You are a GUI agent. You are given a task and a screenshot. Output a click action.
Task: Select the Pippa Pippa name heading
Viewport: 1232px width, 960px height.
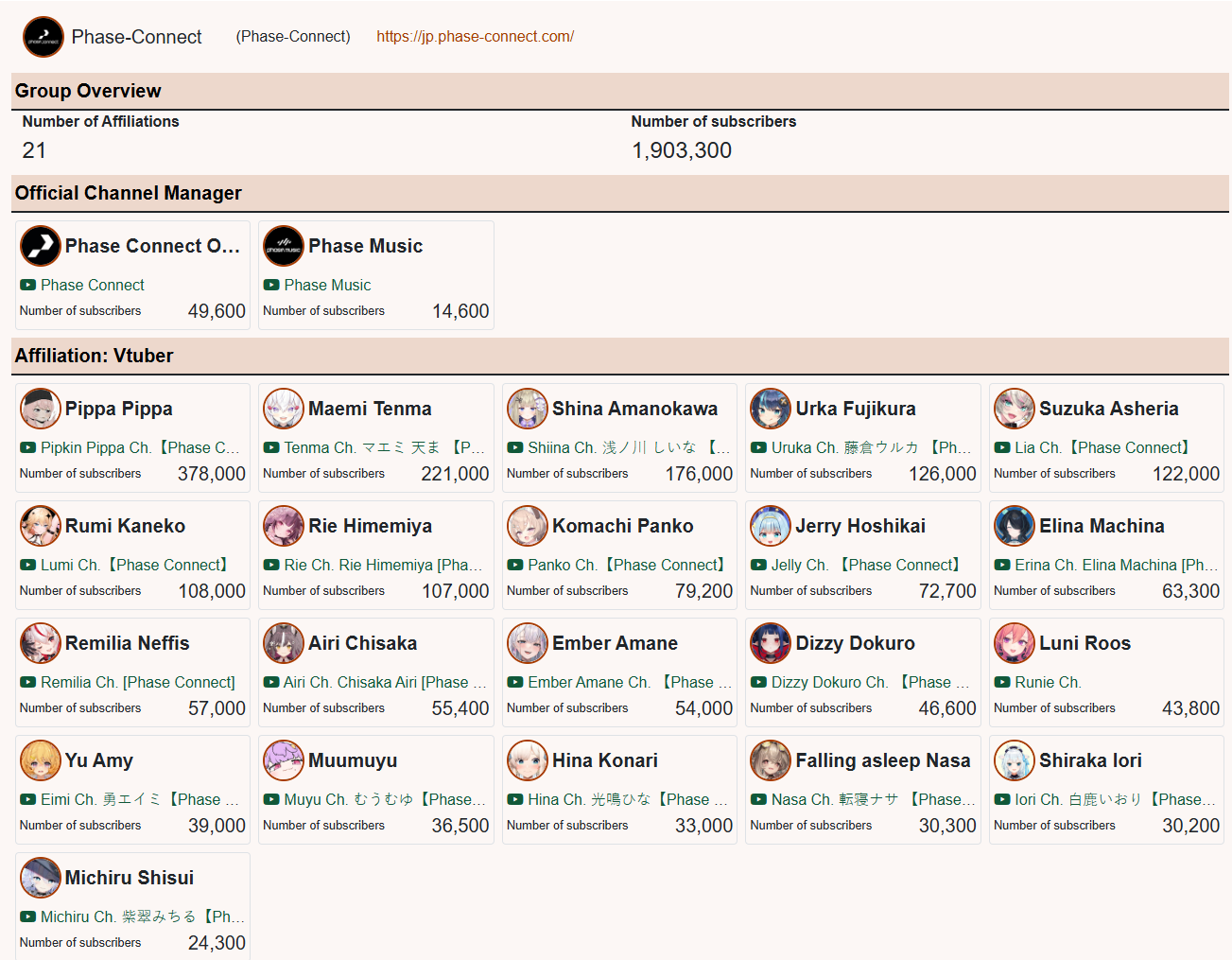119,409
